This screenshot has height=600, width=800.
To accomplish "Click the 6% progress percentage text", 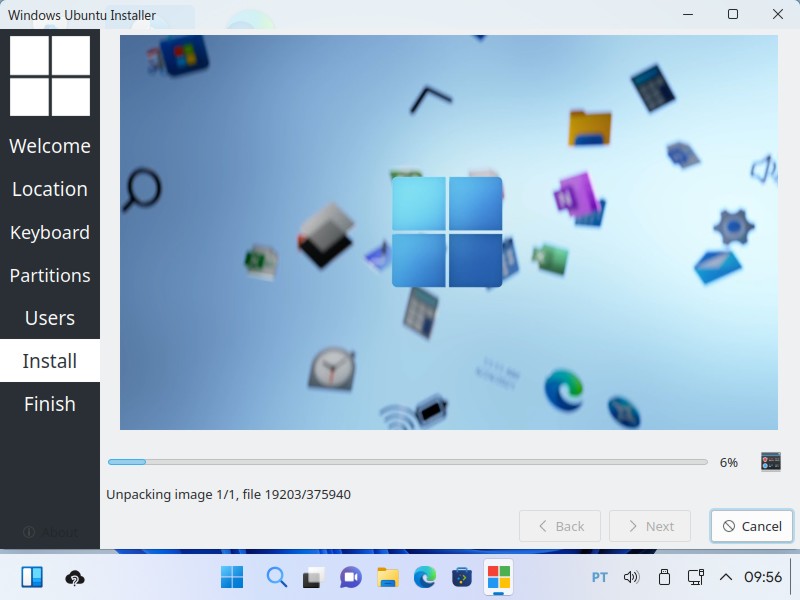I will [x=729, y=462].
